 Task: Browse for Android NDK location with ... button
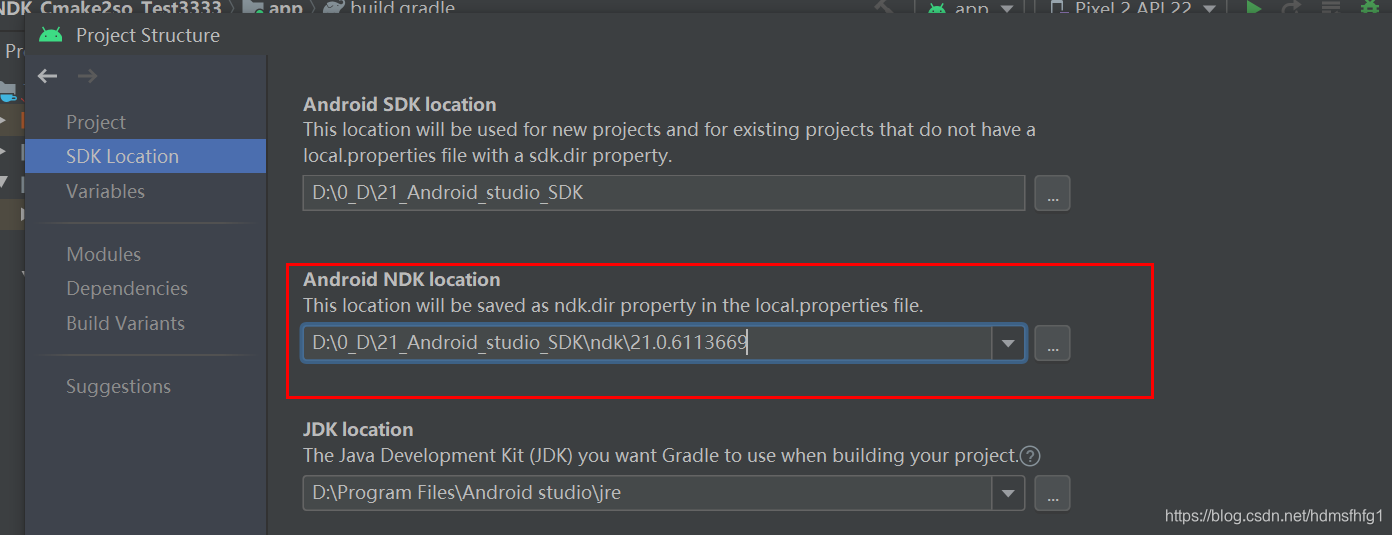tap(1052, 343)
